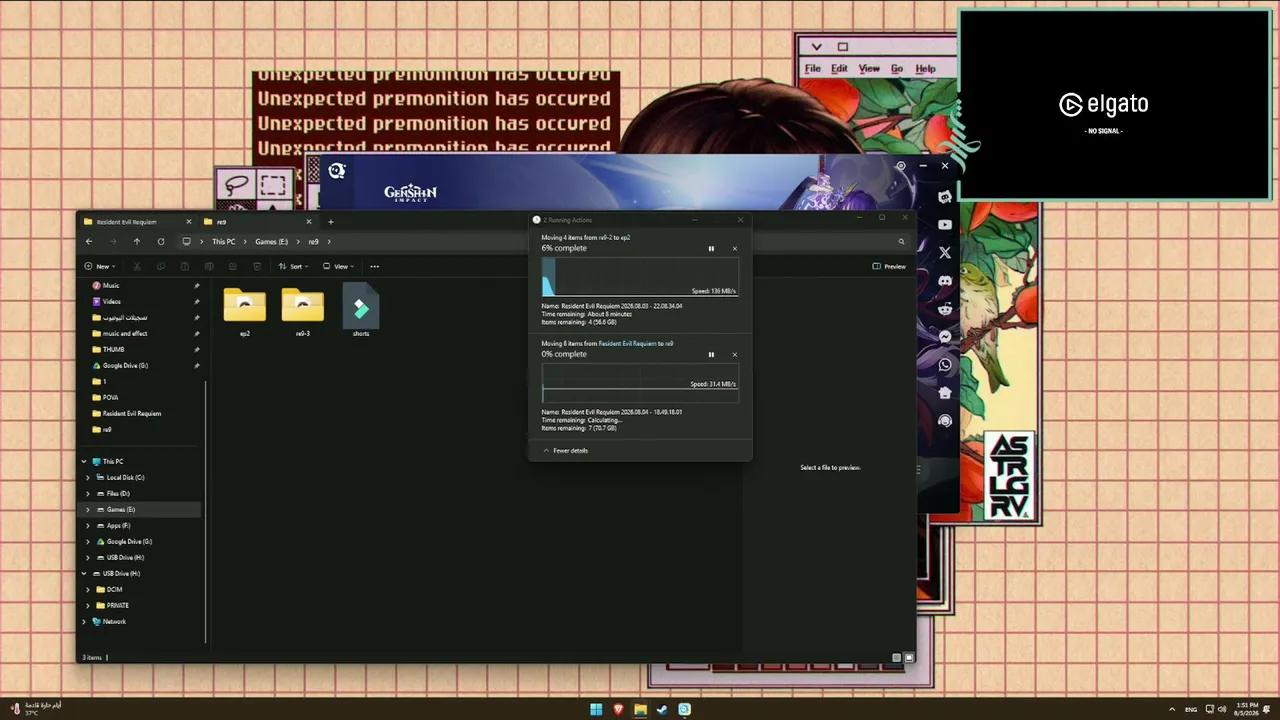Image resolution: width=1280 pixels, height=720 pixels.
Task: Click the clock in the system tray
Action: [1246, 709]
